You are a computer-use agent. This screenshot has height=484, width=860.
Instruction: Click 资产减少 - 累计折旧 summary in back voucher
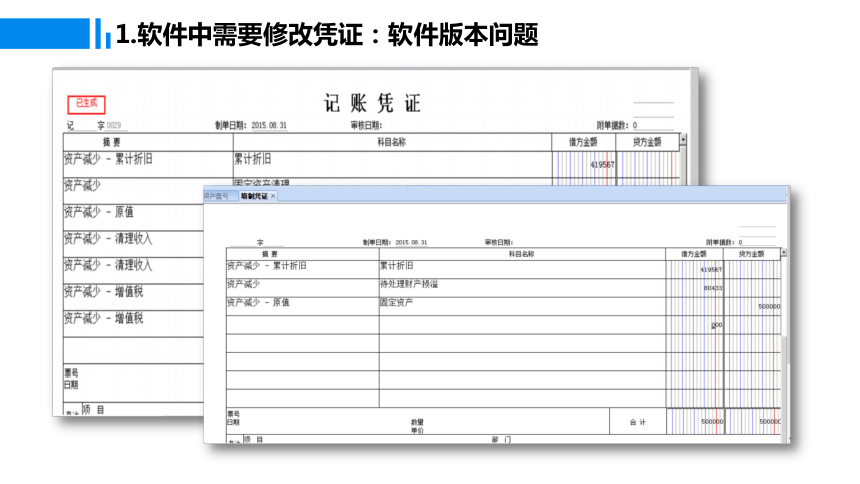pos(108,159)
